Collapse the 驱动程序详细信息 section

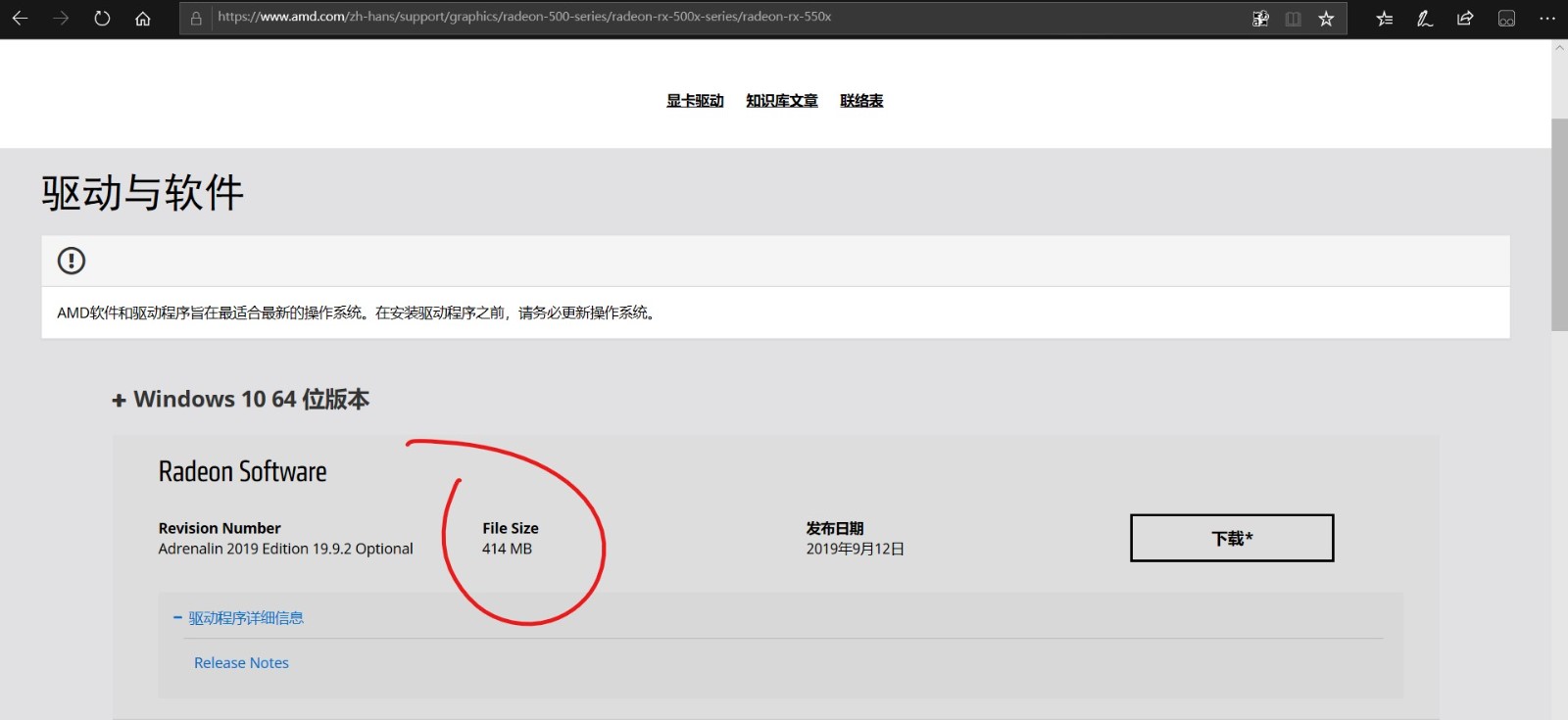tap(238, 618)
